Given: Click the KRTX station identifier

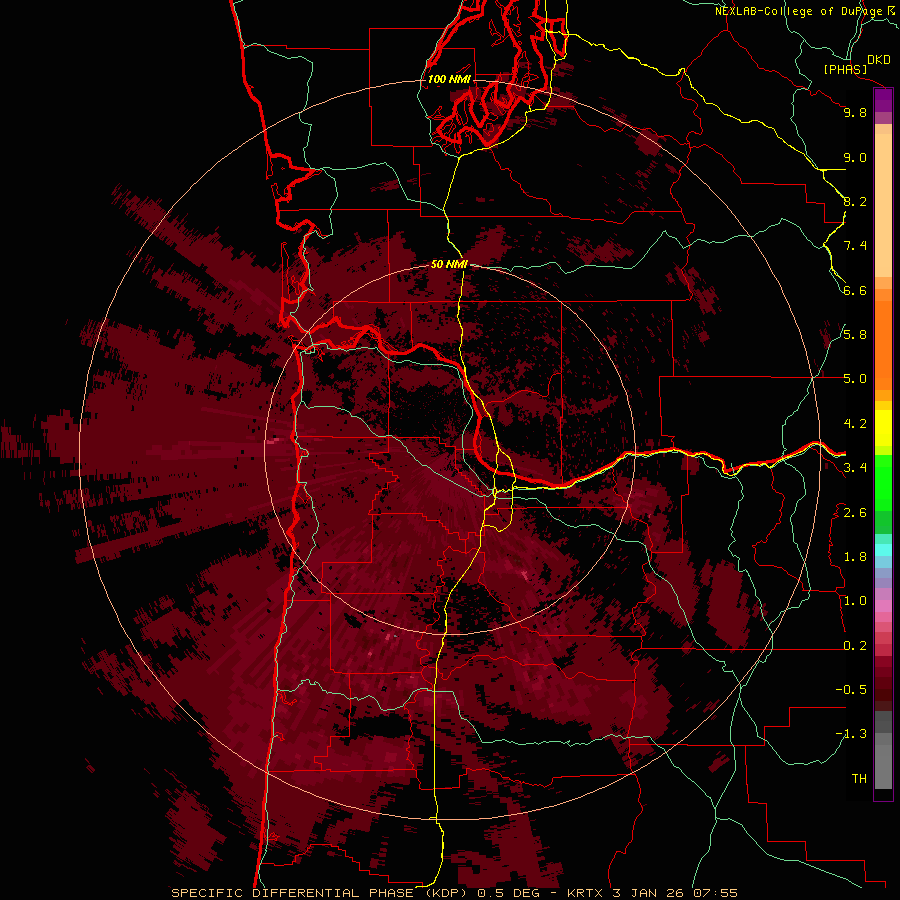Looking at the screenshot, I should click(585, 893).
